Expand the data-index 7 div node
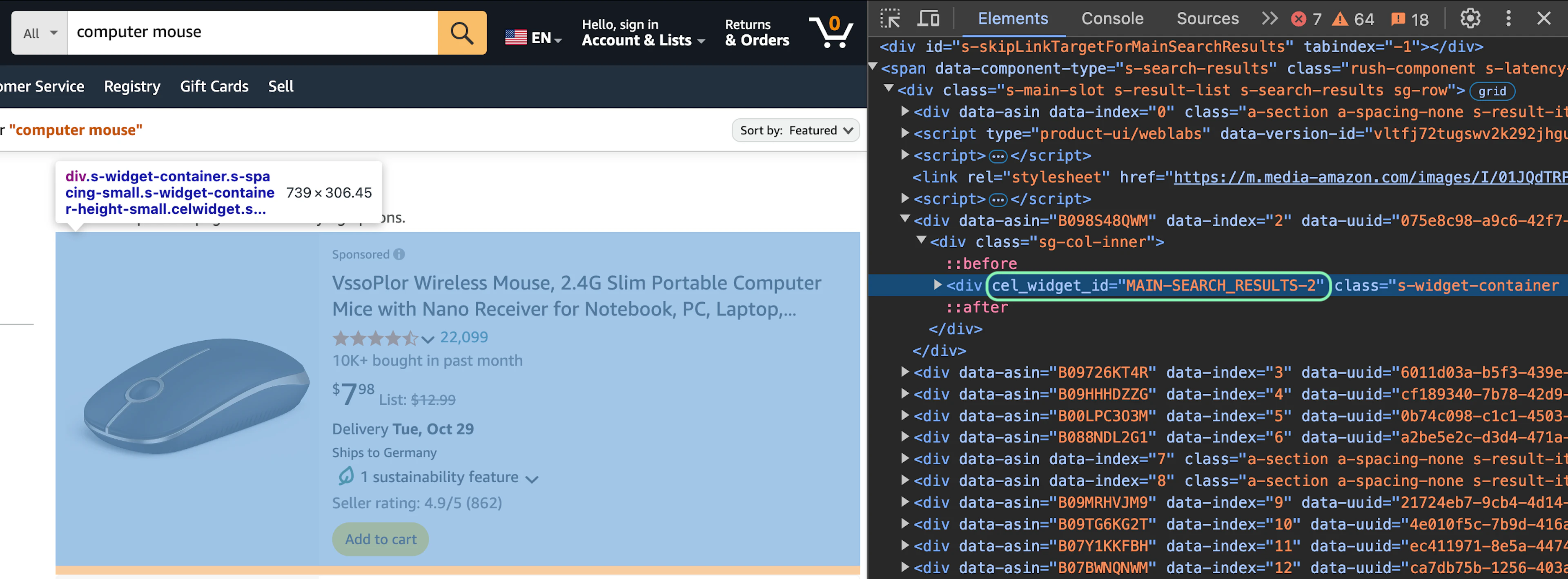This screenshot has height=579, width=1568. (x=905, y=458)
